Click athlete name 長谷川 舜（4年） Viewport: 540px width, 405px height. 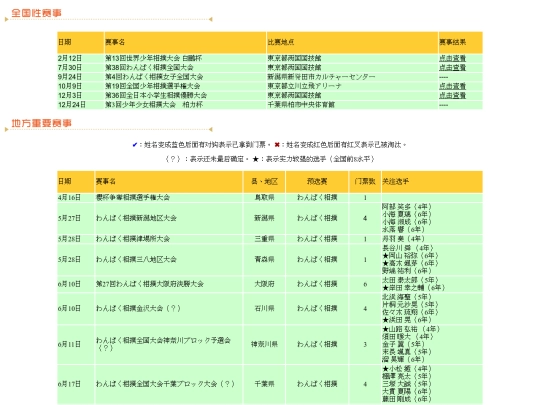click(x=408, y=248)
